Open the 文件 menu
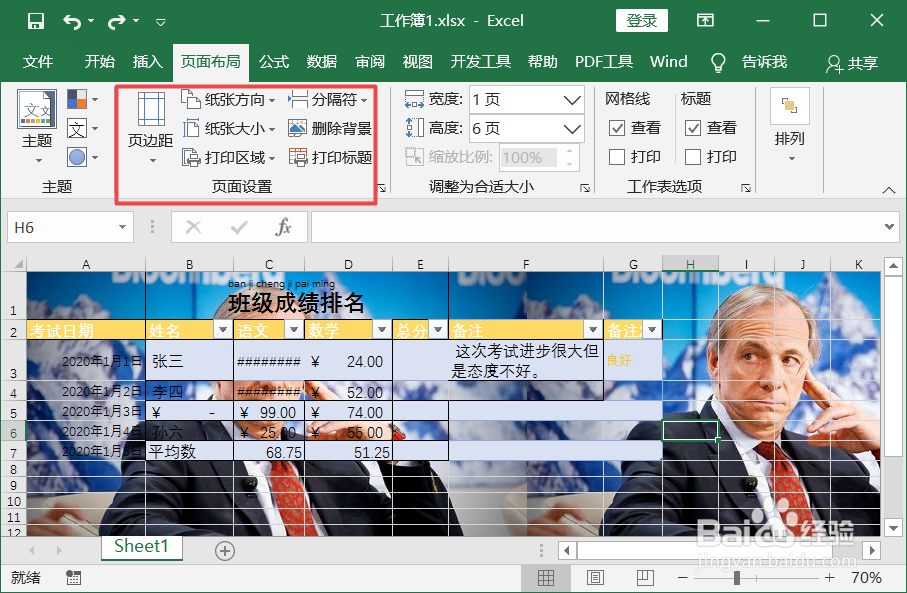The image size is (907, 593). point(38,61)
